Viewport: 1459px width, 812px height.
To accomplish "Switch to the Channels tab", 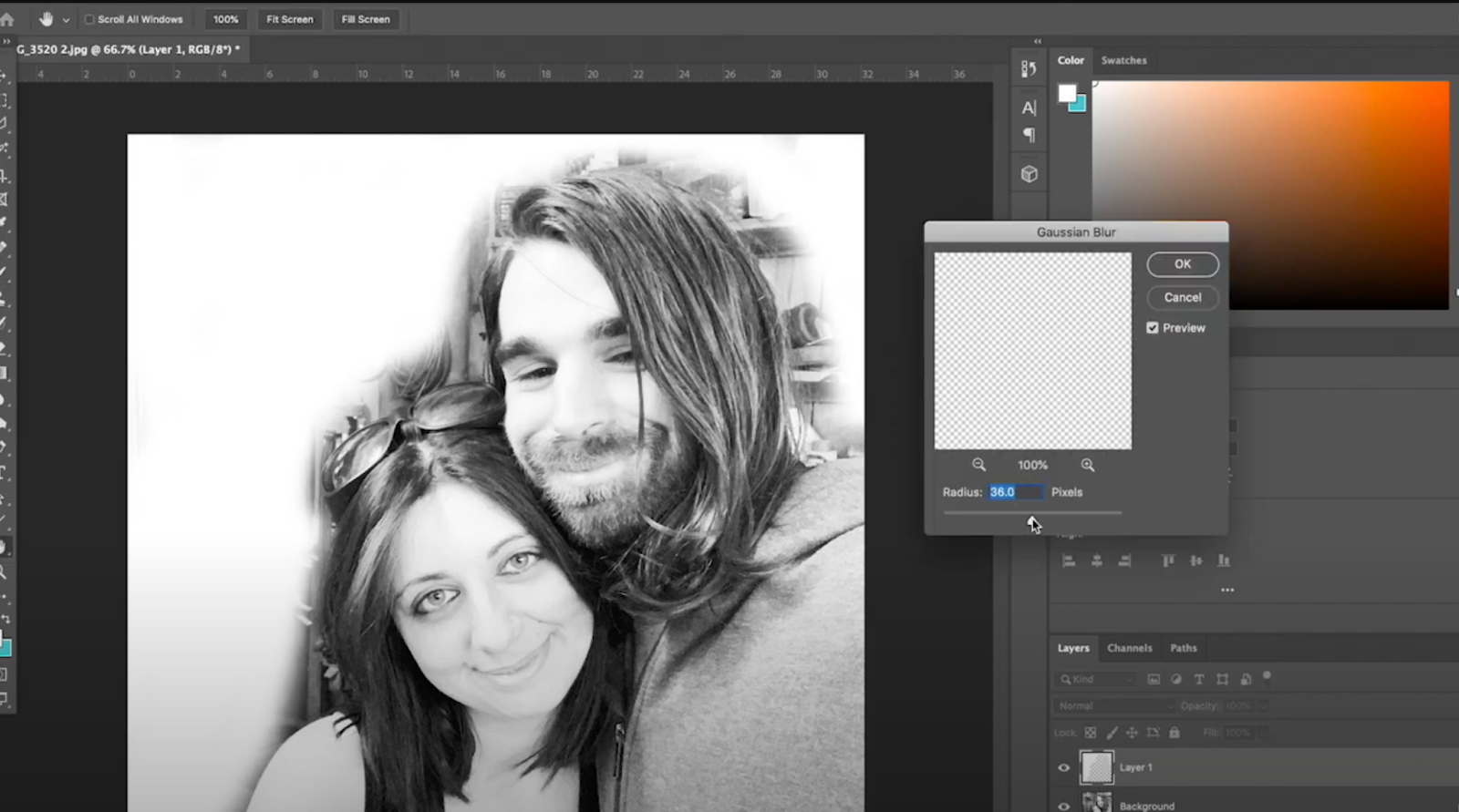I will [x=1130, y=648].
